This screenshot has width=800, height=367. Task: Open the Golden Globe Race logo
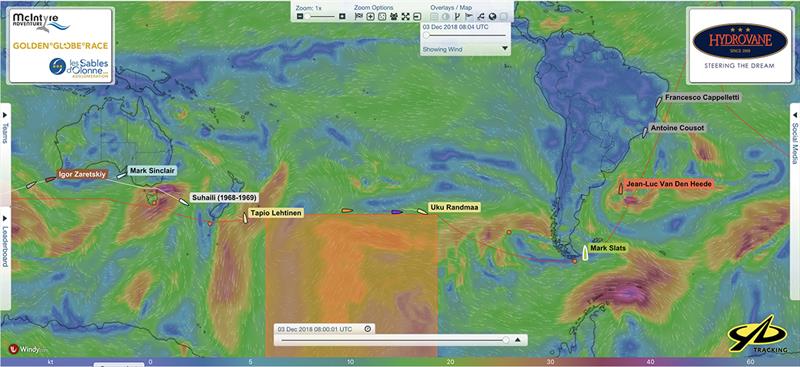[60, 45]
